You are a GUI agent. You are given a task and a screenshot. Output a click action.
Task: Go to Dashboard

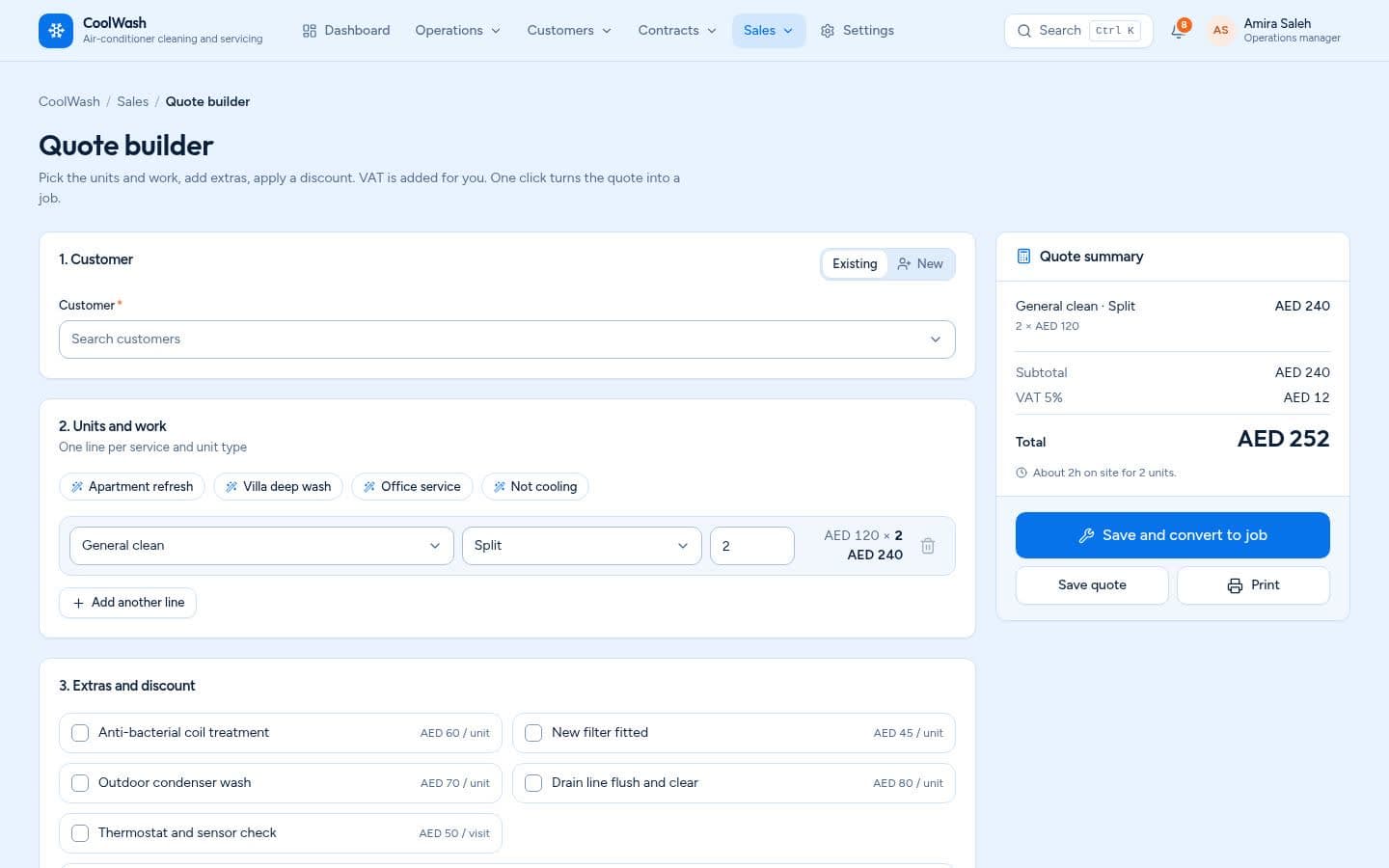tap(346, 31)
